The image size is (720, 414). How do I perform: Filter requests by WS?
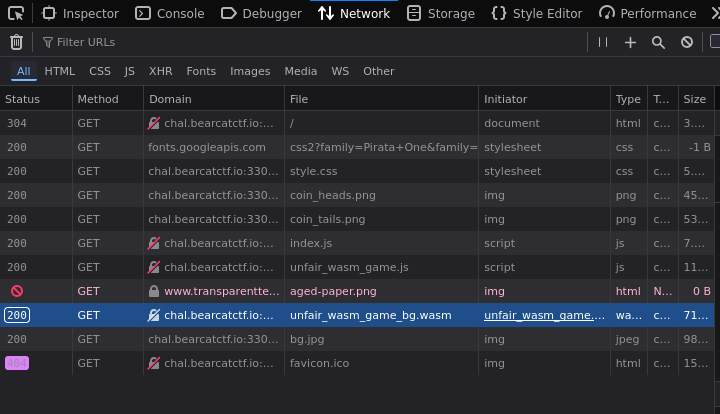pos(340,71)
